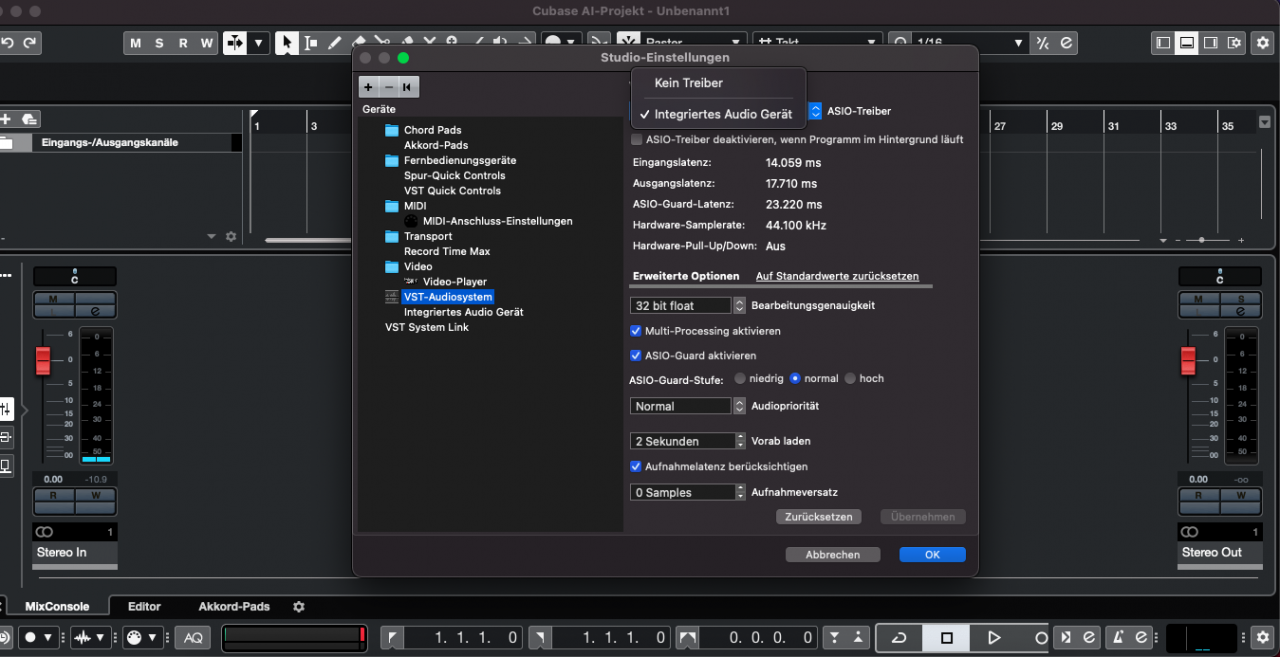Image resolution: width=1280 pixels, height=657 pixels.
Task: Toggle the Auto-Scroll button in toolbar
Action: tap(235, 43)
